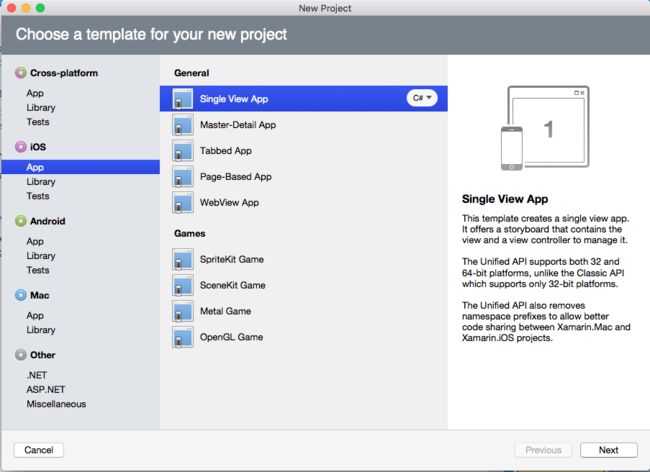Click the Cancel button
This screenshot has height=472, width=650.
tap(39, 450)
